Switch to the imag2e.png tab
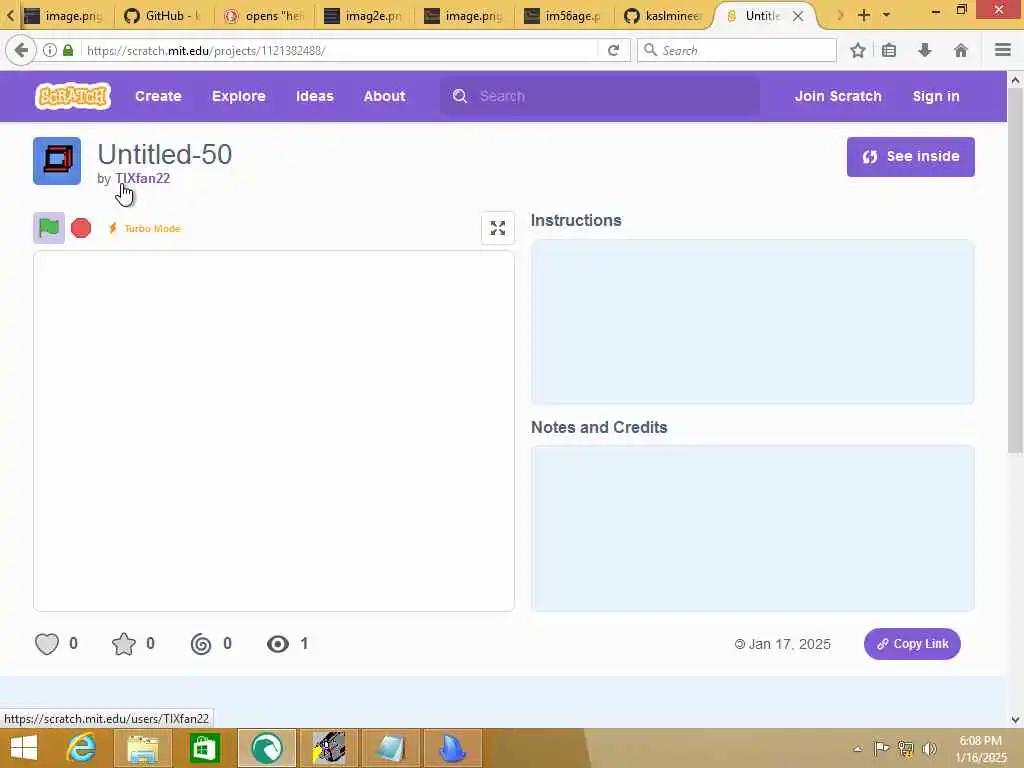 click(x=364, y=16)
